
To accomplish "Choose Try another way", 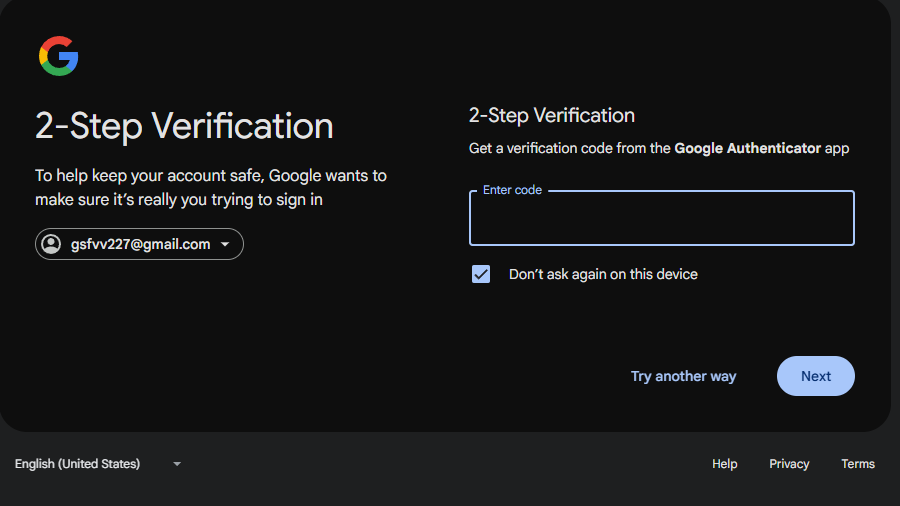I will click(683, 376).
